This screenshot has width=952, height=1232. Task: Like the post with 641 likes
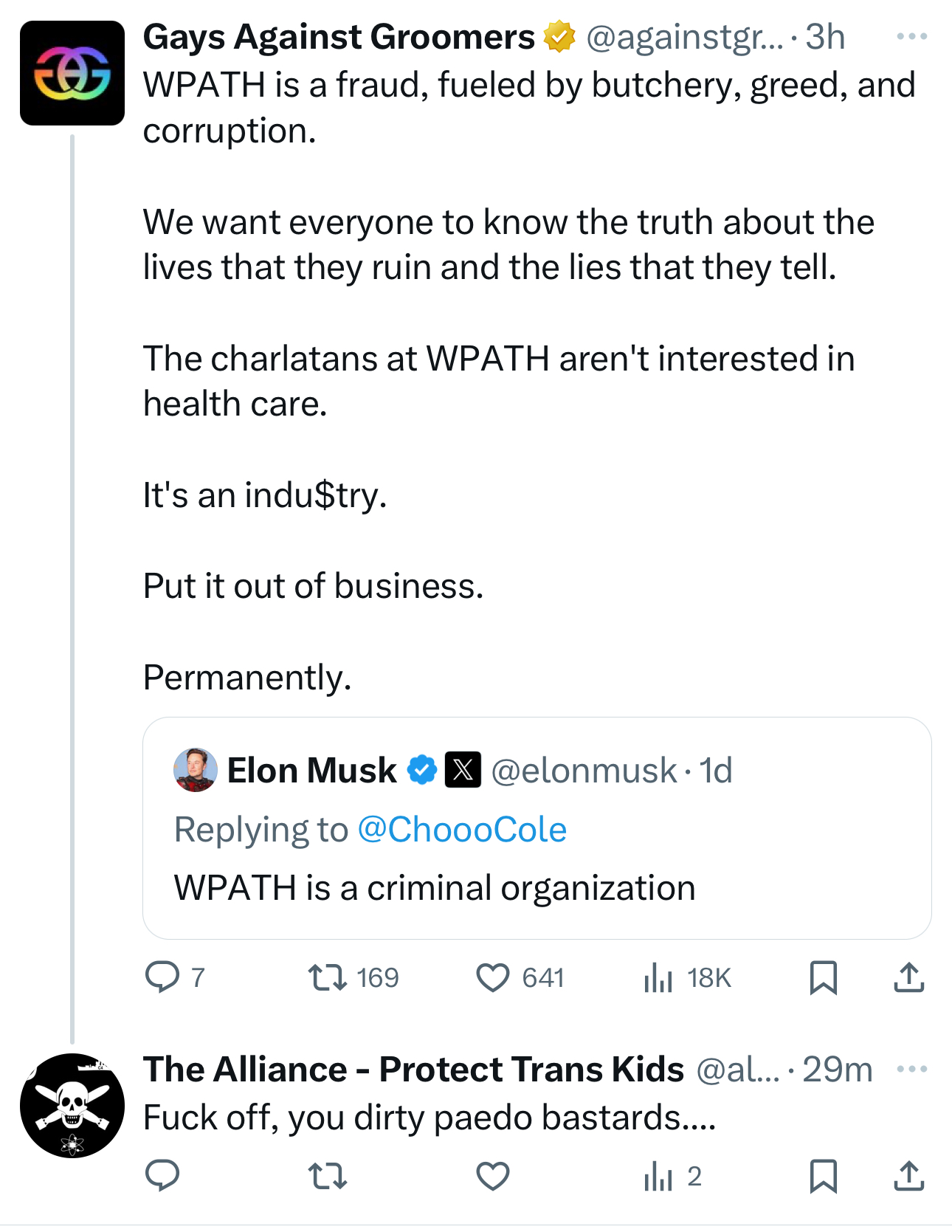click(x=493, y=977)
